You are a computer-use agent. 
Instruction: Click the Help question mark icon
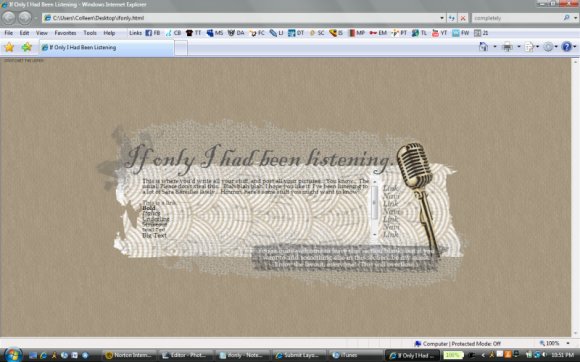(566, 47)
